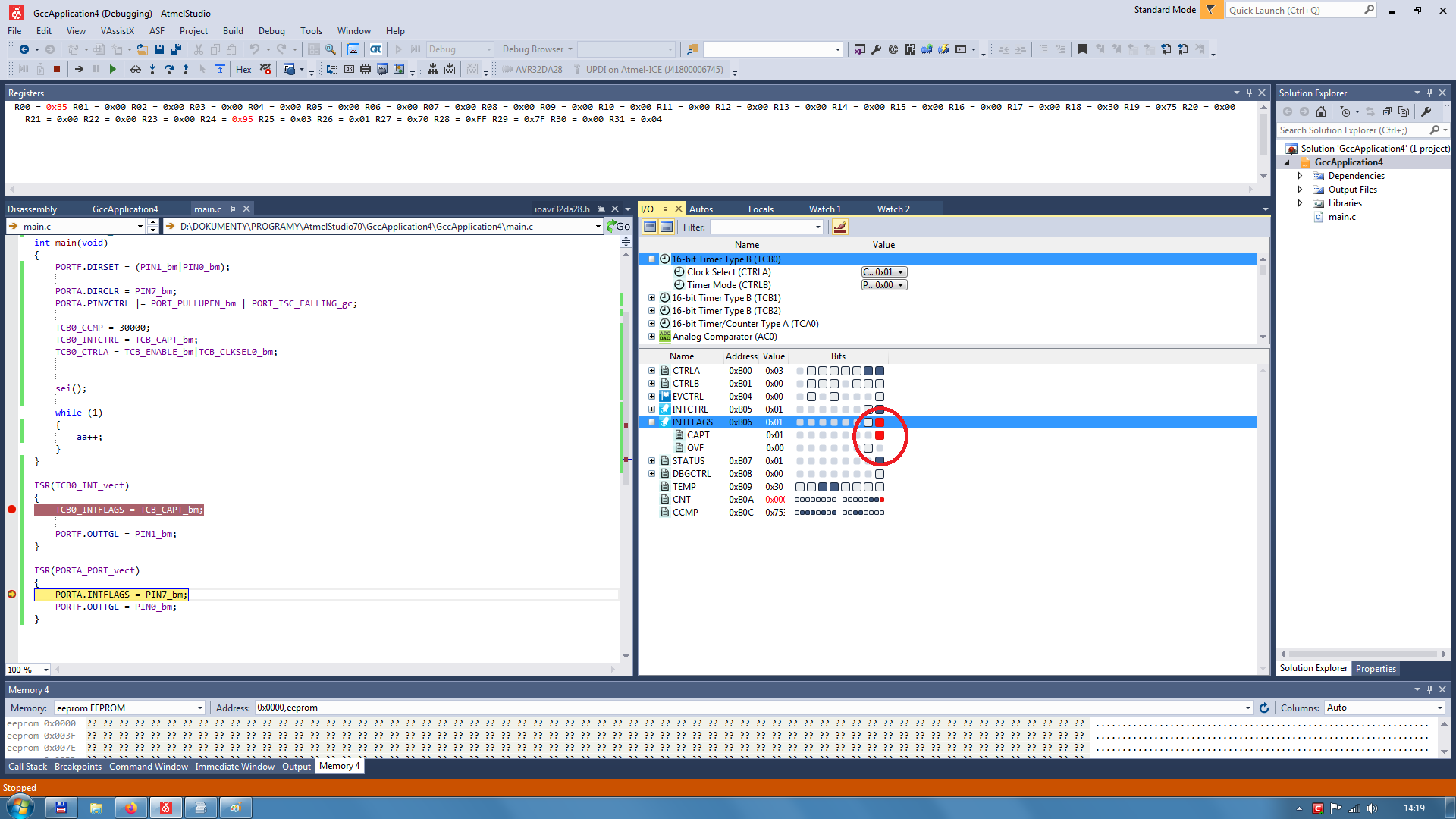The width and height of the screenshot is (1456, 819).
Task: Click the Save file icon in toolbar
Action: 159,49
